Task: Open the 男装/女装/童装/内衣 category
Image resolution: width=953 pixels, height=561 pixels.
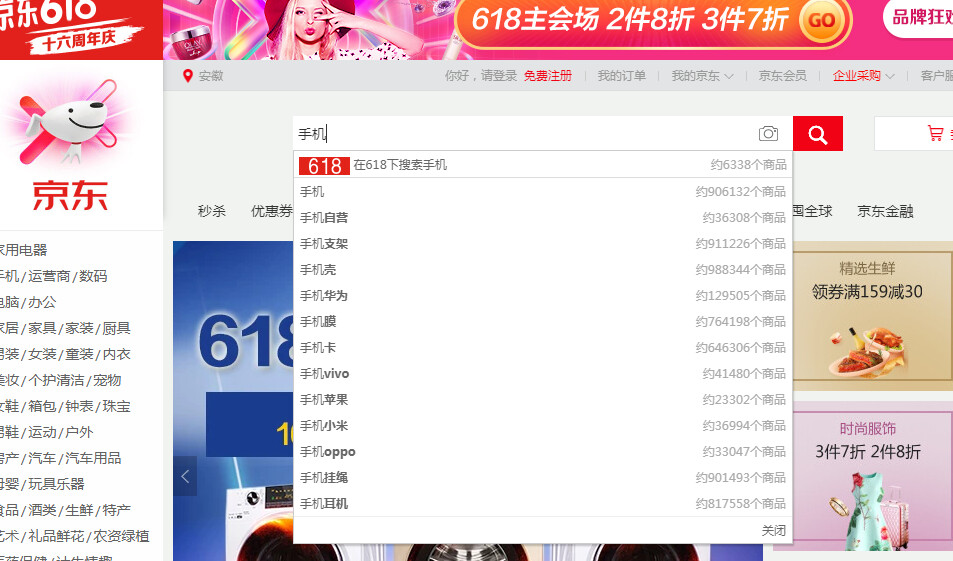Action: point(65,354)
